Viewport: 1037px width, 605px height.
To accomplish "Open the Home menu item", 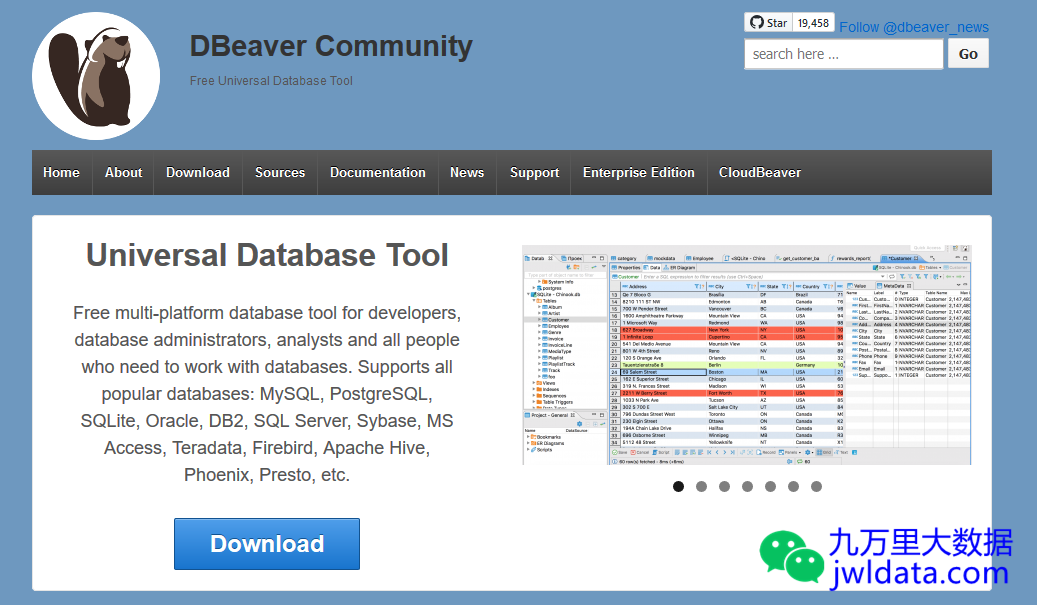I will tap(62, 173).
